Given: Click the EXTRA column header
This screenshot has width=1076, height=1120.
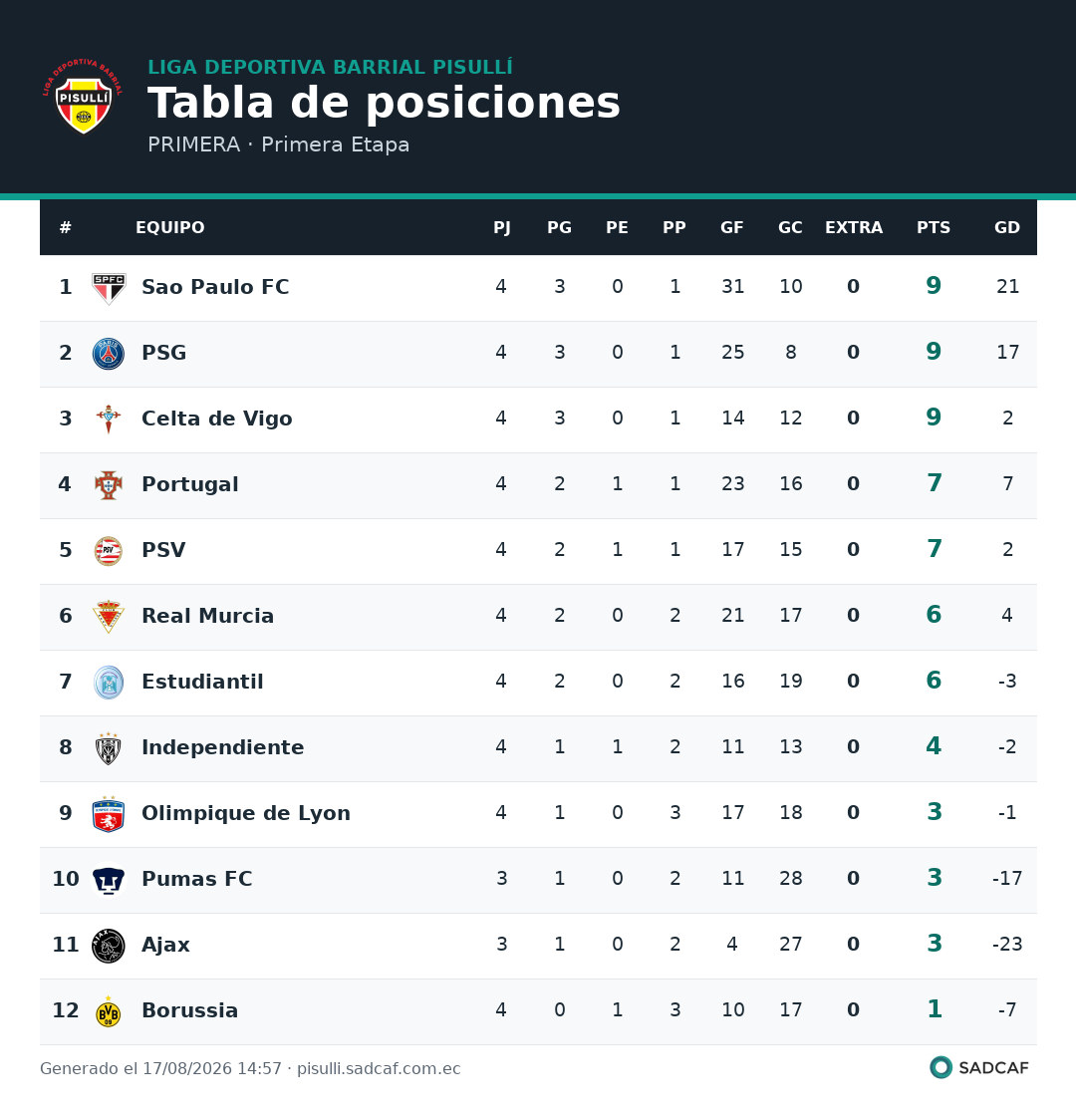Looking at the screenshot, I should point(853,227).
